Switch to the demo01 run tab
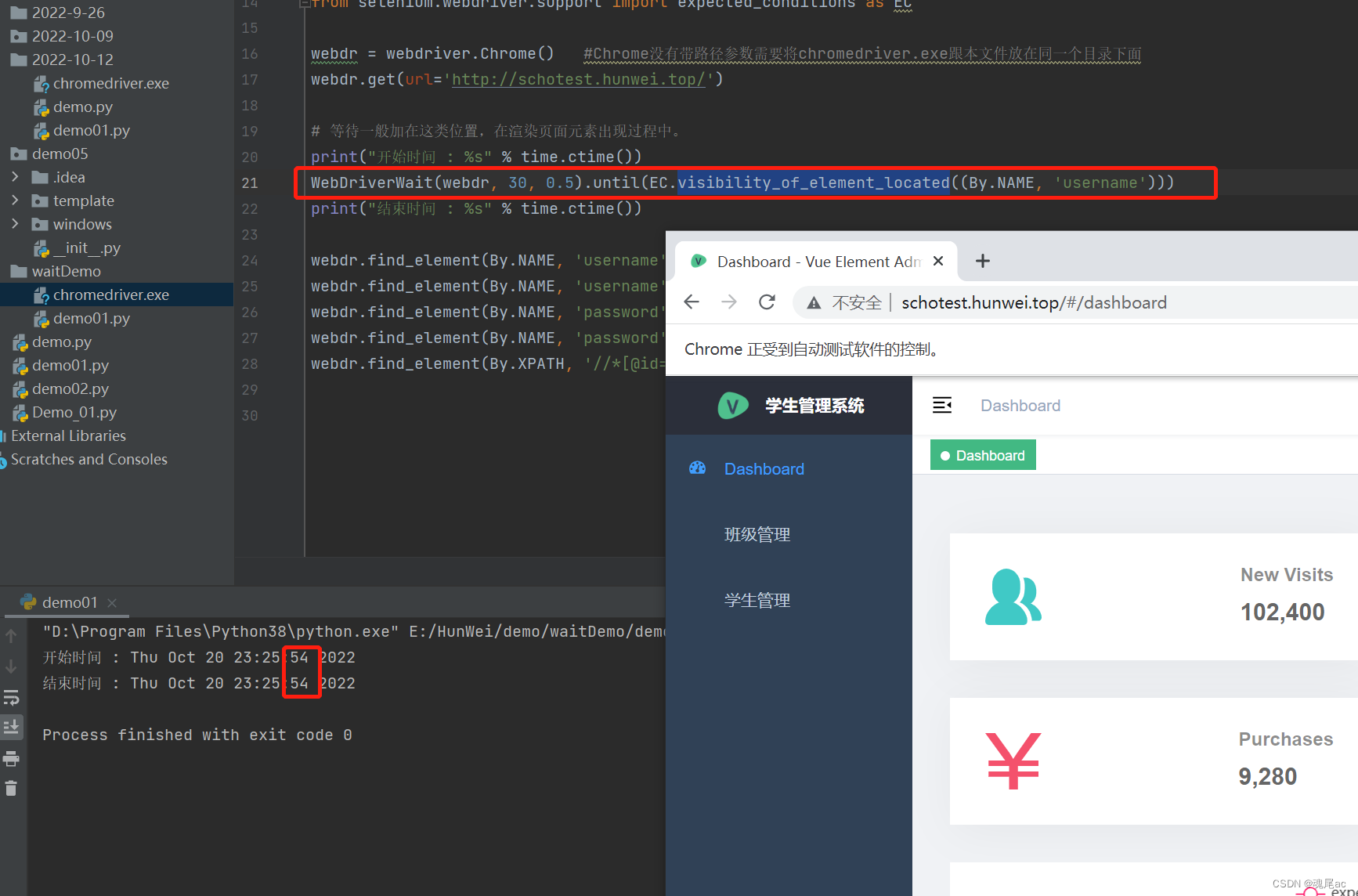1358x896 pixels. click(x=69, y=602)
